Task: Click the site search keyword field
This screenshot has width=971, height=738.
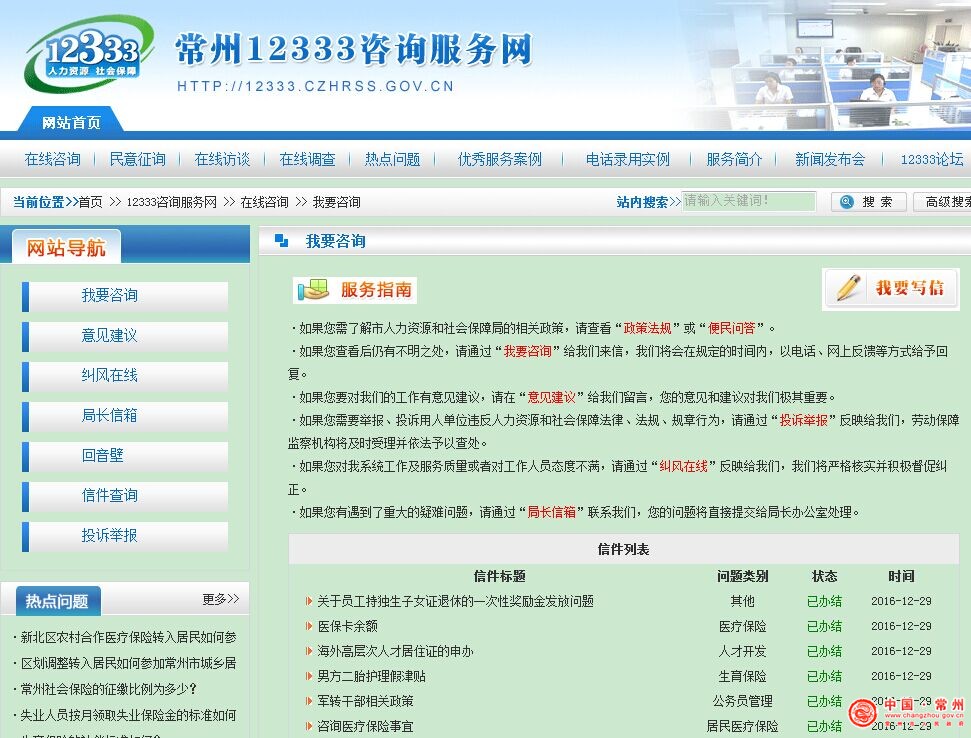Action: tap(747, 201)
